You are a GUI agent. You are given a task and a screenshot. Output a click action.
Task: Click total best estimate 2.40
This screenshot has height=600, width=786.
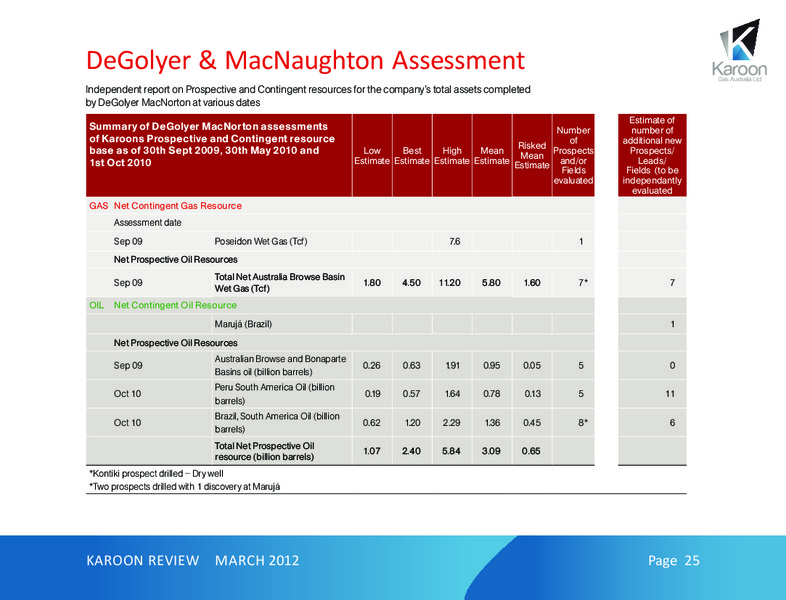coord(411,451)
